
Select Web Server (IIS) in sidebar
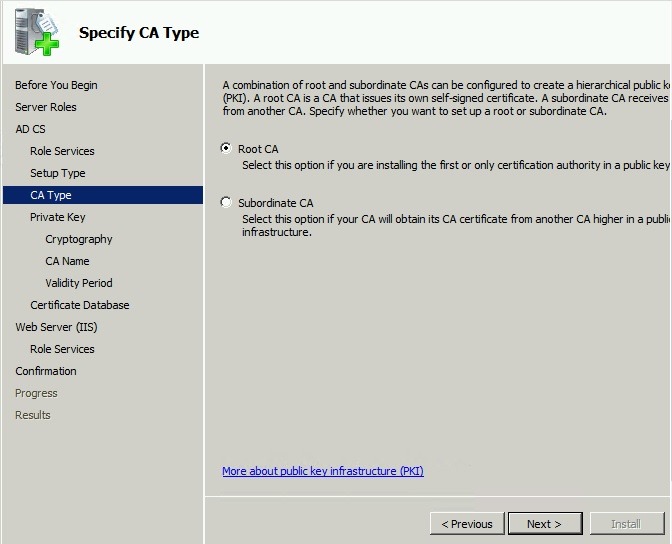point(56,327)
